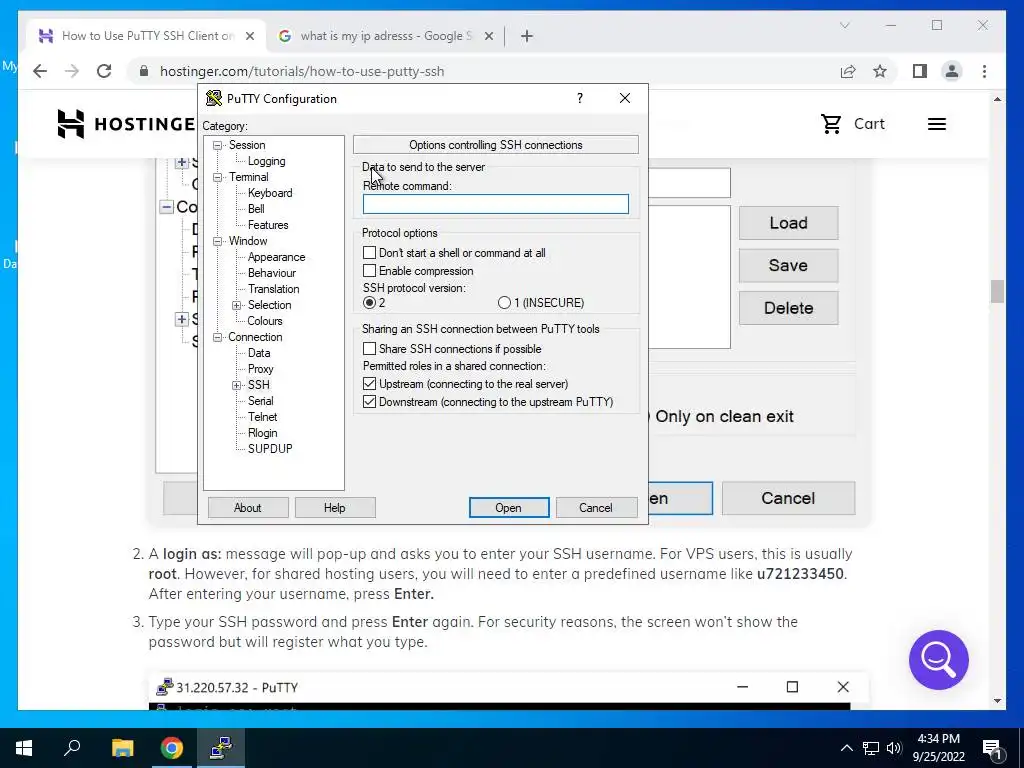This screenshot has height=768, width=1024.
Task: Click the Chrome address bar URL
Action: coord(302,71)
